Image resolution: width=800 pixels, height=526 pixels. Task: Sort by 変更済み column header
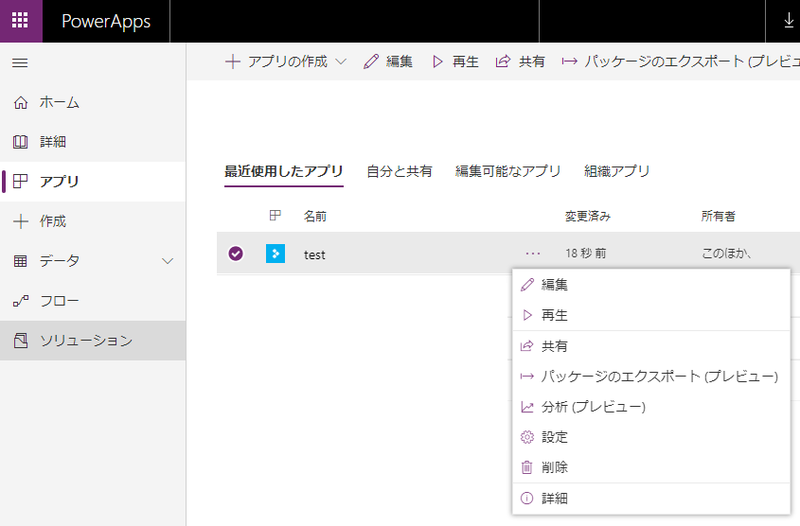pyautogui.click(x=588, y=216)
